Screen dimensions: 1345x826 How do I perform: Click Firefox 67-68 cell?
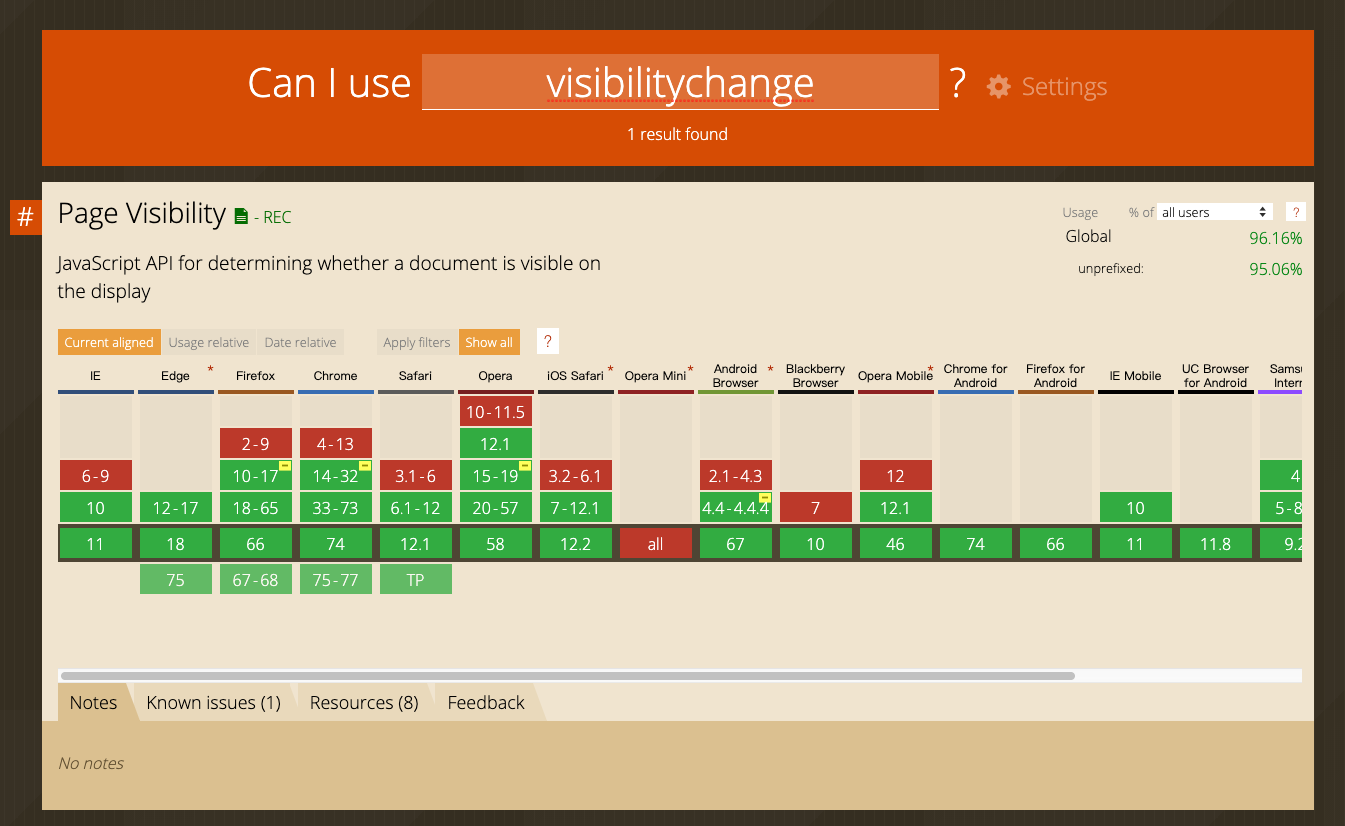pos(255,579)
